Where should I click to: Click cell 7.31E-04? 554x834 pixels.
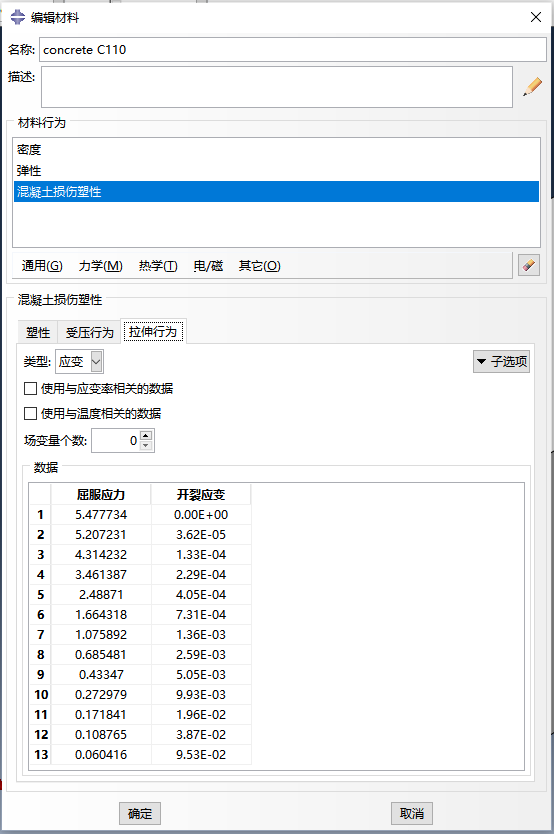tap(201, 615)
